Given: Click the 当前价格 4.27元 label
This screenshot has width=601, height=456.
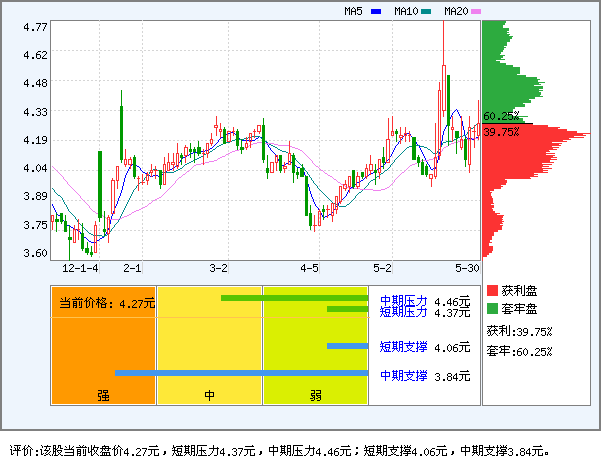Looking at the screenshot, I should 106,303.
